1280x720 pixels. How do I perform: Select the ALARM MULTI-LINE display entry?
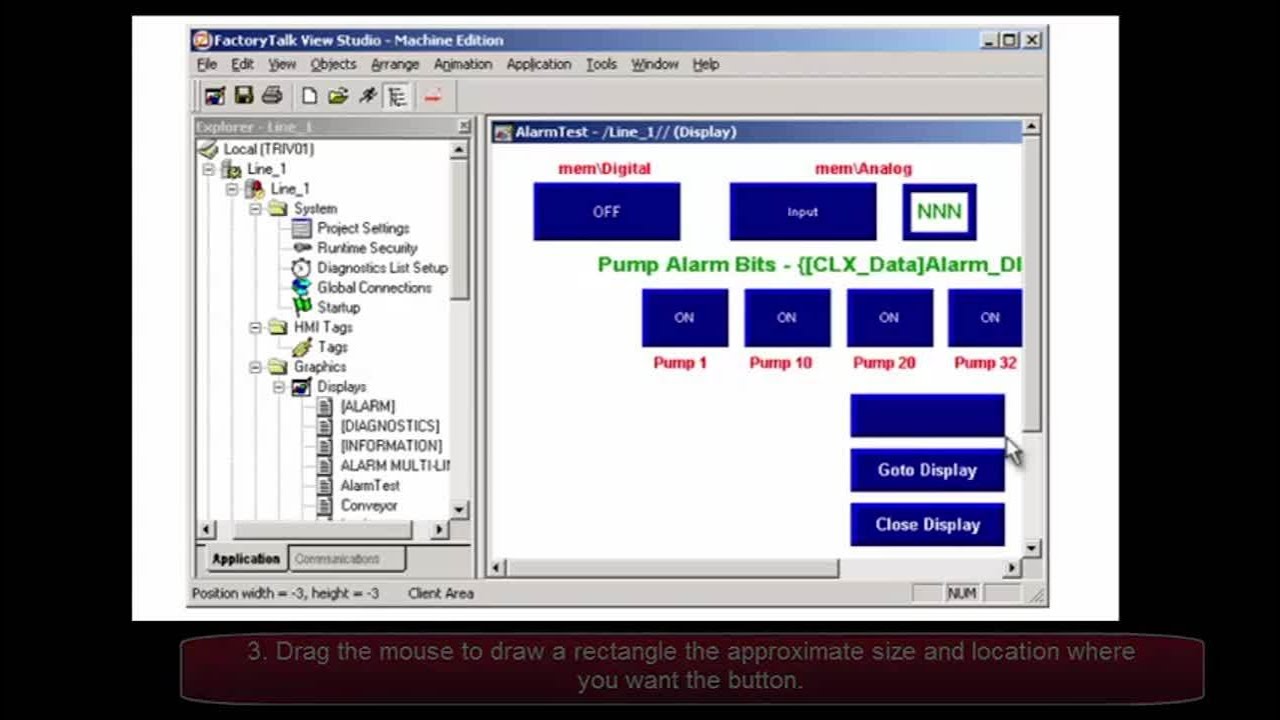click(395, 466)
